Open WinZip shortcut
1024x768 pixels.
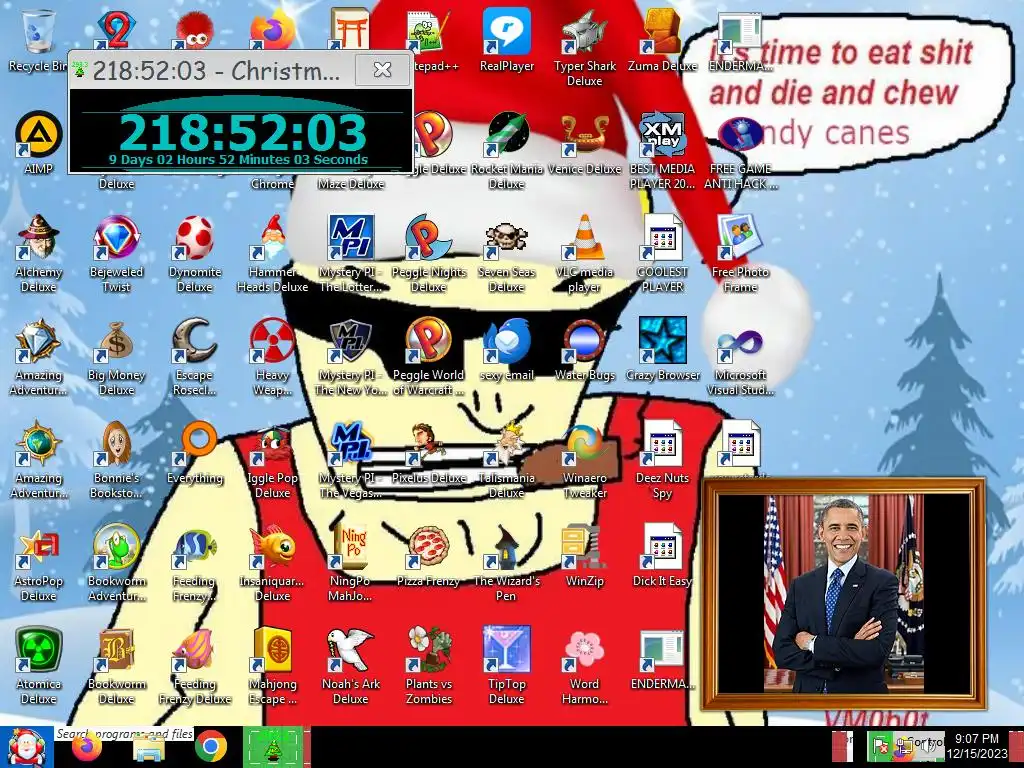(584, 556)
